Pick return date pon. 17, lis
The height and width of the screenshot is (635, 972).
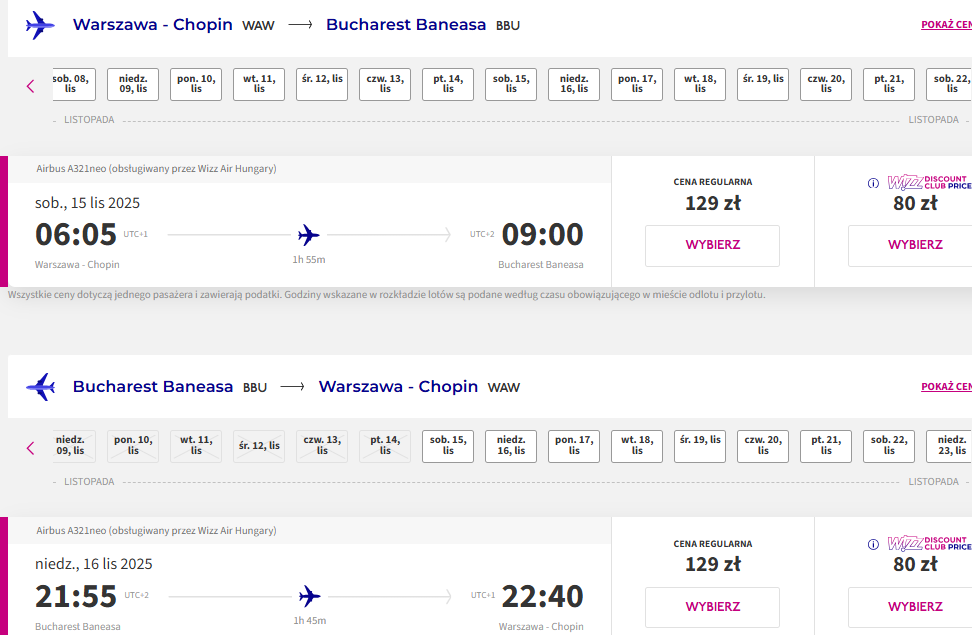(x=574, y=446)
